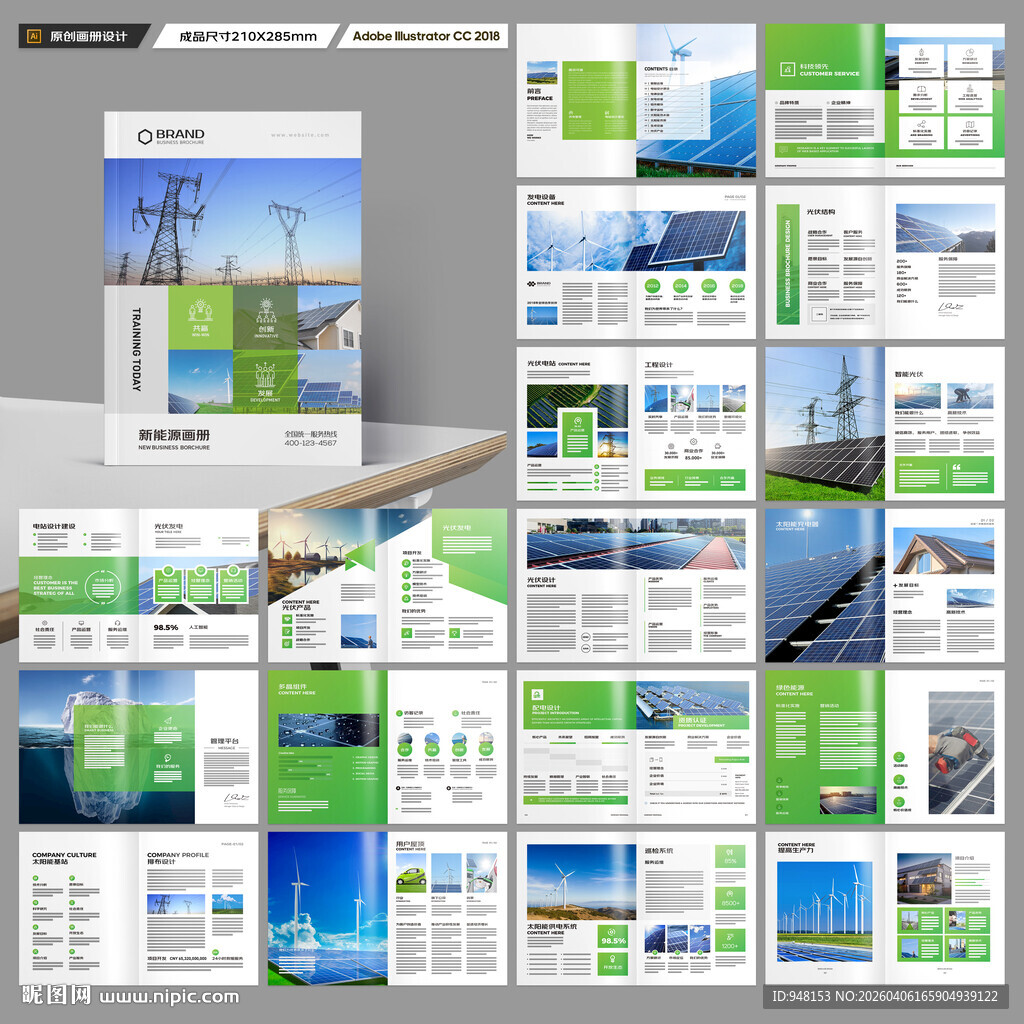Click the 发电设备 CONTENT HERE heading
Image resolution: width=1024 pixels, height=1024 pixels.
pyautogui.click(x=545, y=199)
